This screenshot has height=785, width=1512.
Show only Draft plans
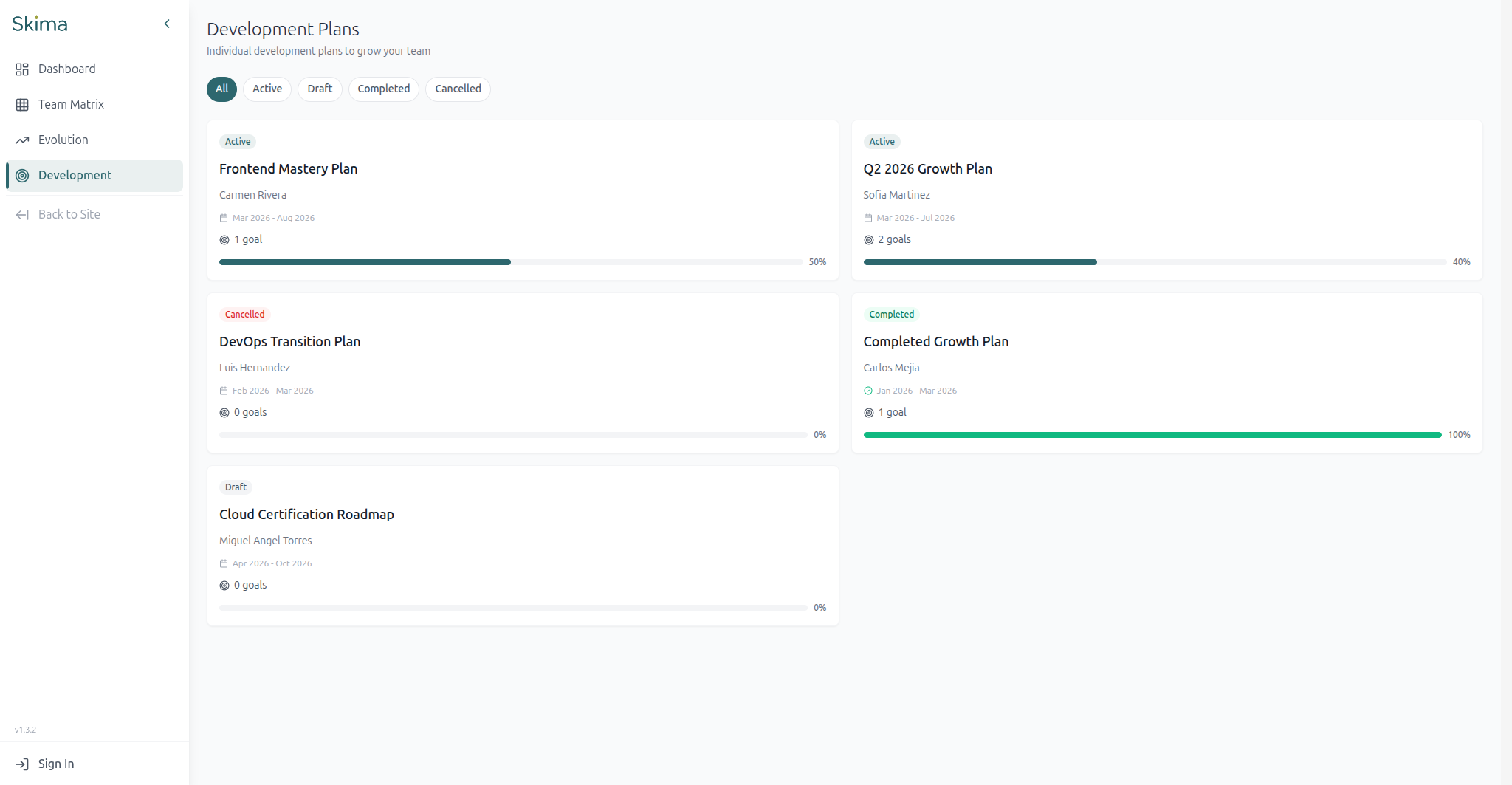point(320,89)
